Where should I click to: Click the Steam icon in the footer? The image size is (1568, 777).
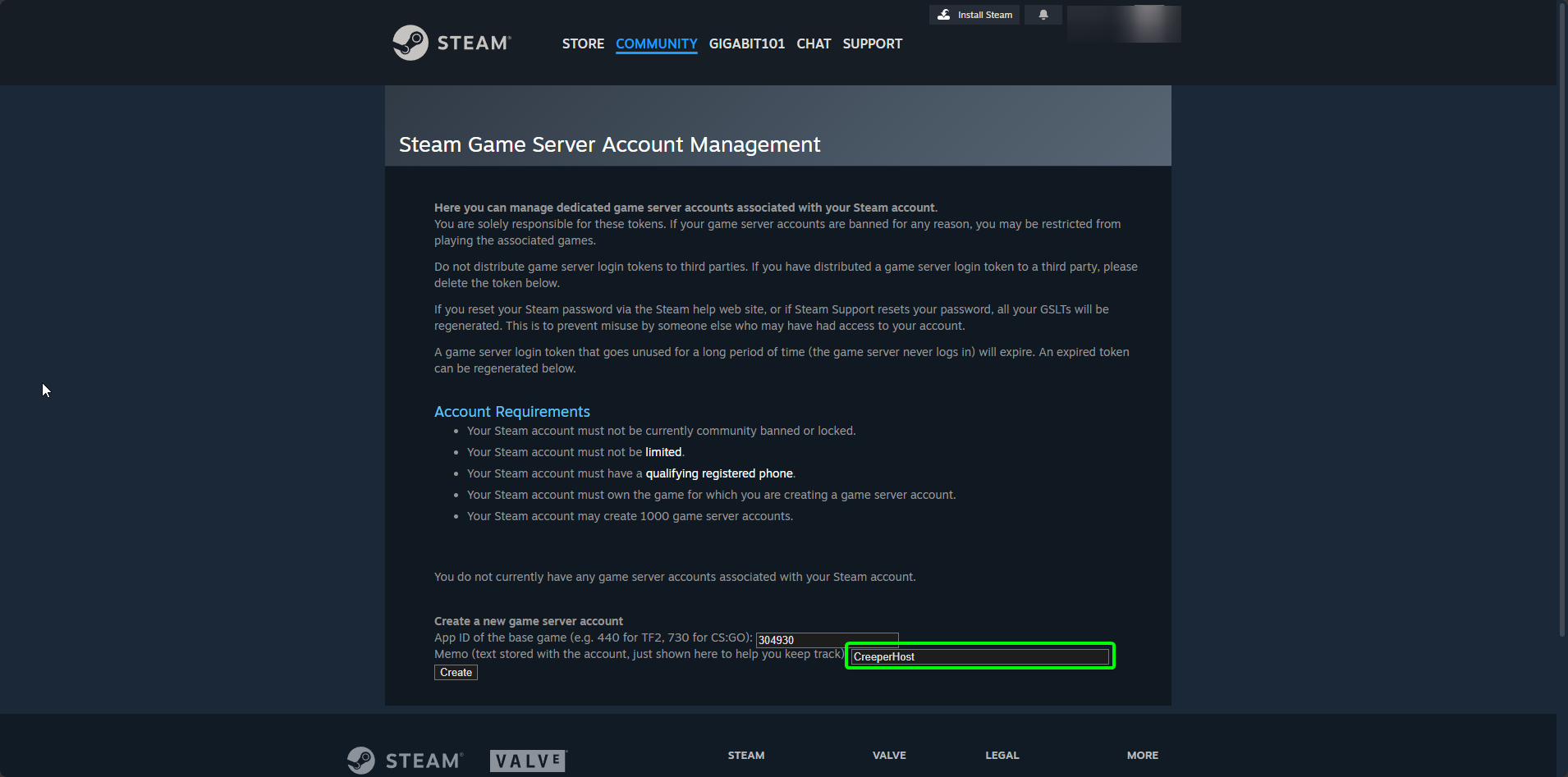click(x=403, y=759)
